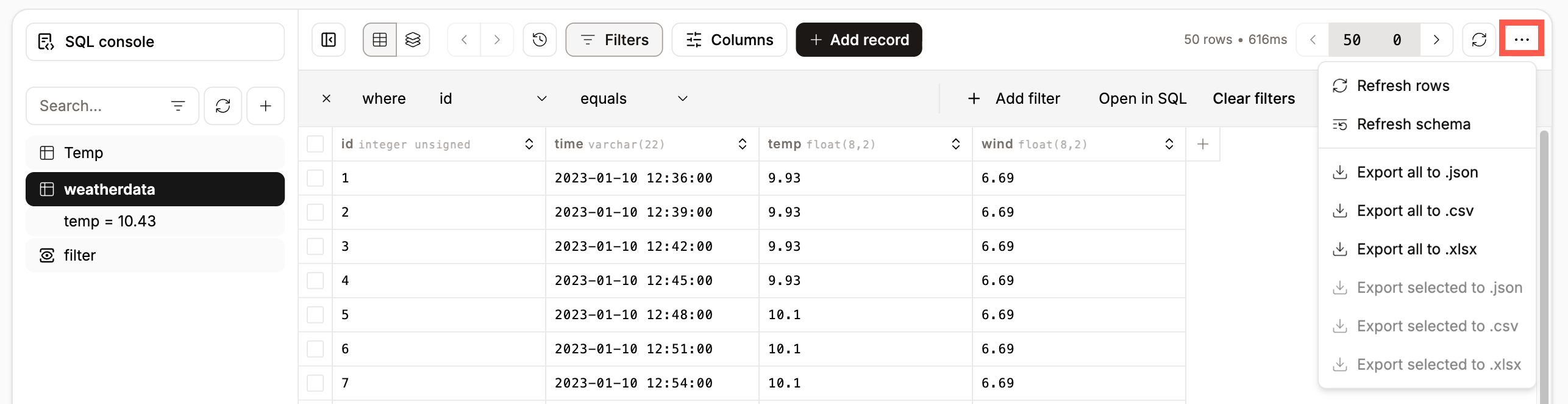Open the equals operator dropdown

pos(634,98)
